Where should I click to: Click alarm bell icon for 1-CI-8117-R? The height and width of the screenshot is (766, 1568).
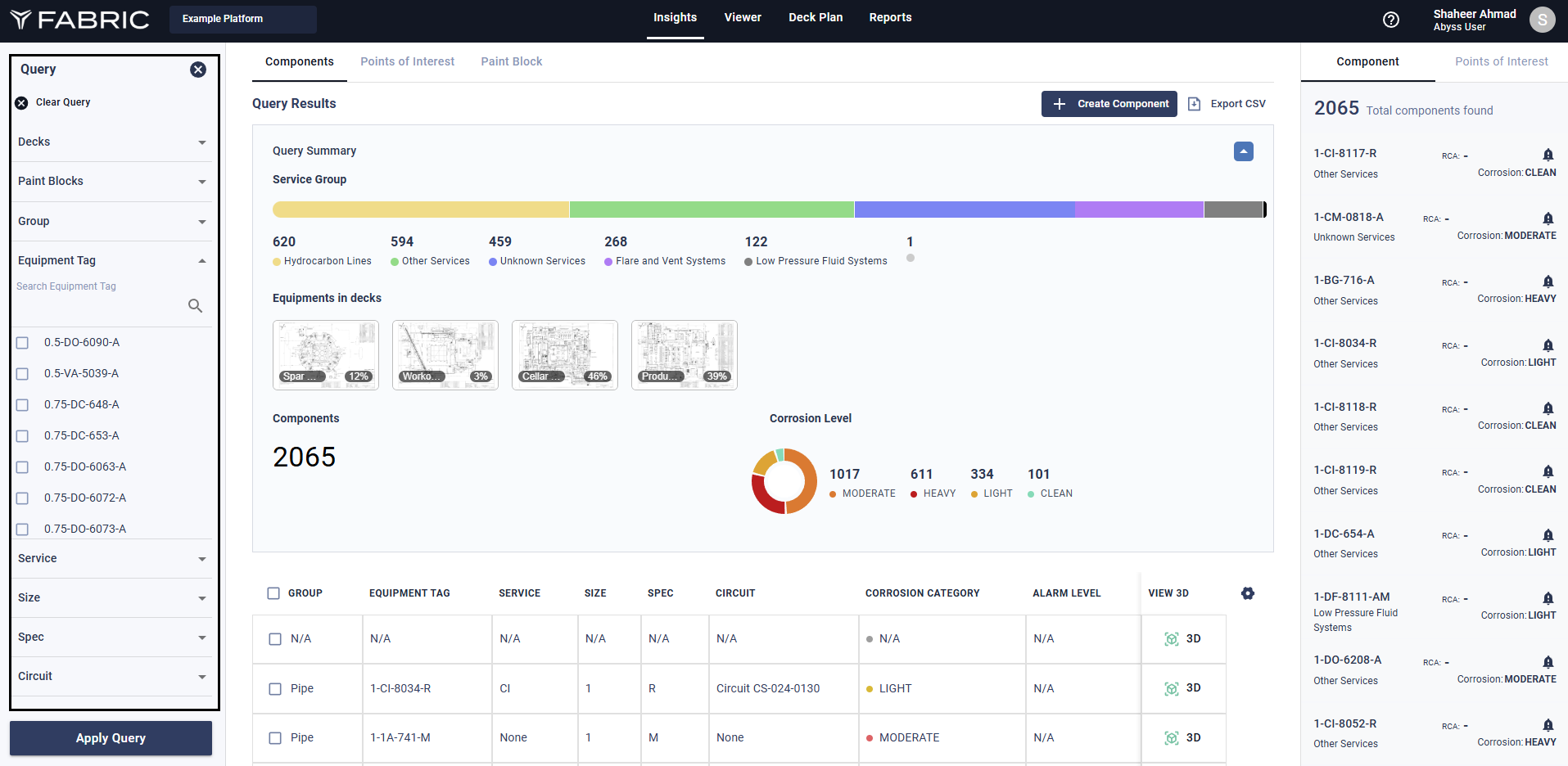(1548, 155)
